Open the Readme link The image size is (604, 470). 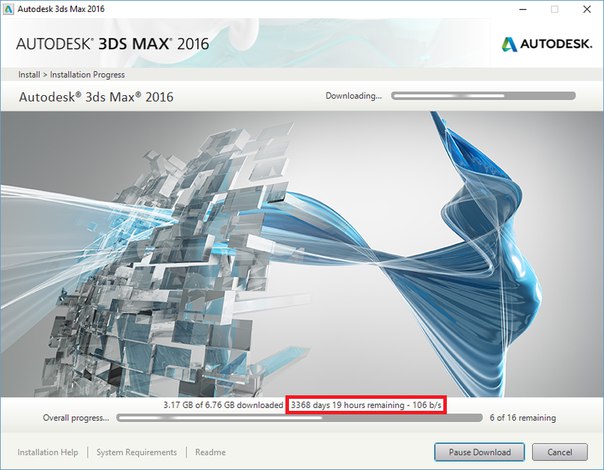tap(210, 453)
